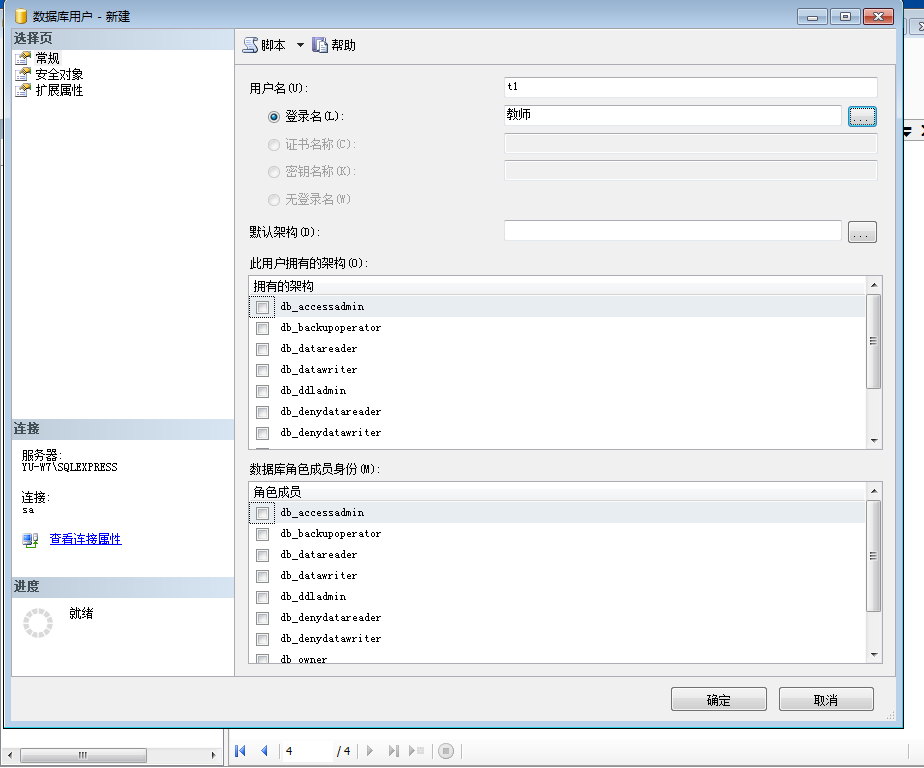Check db_backupoperator in owned schemas list
The width and height of the screenshot is (924, 768).
[262, 328]
